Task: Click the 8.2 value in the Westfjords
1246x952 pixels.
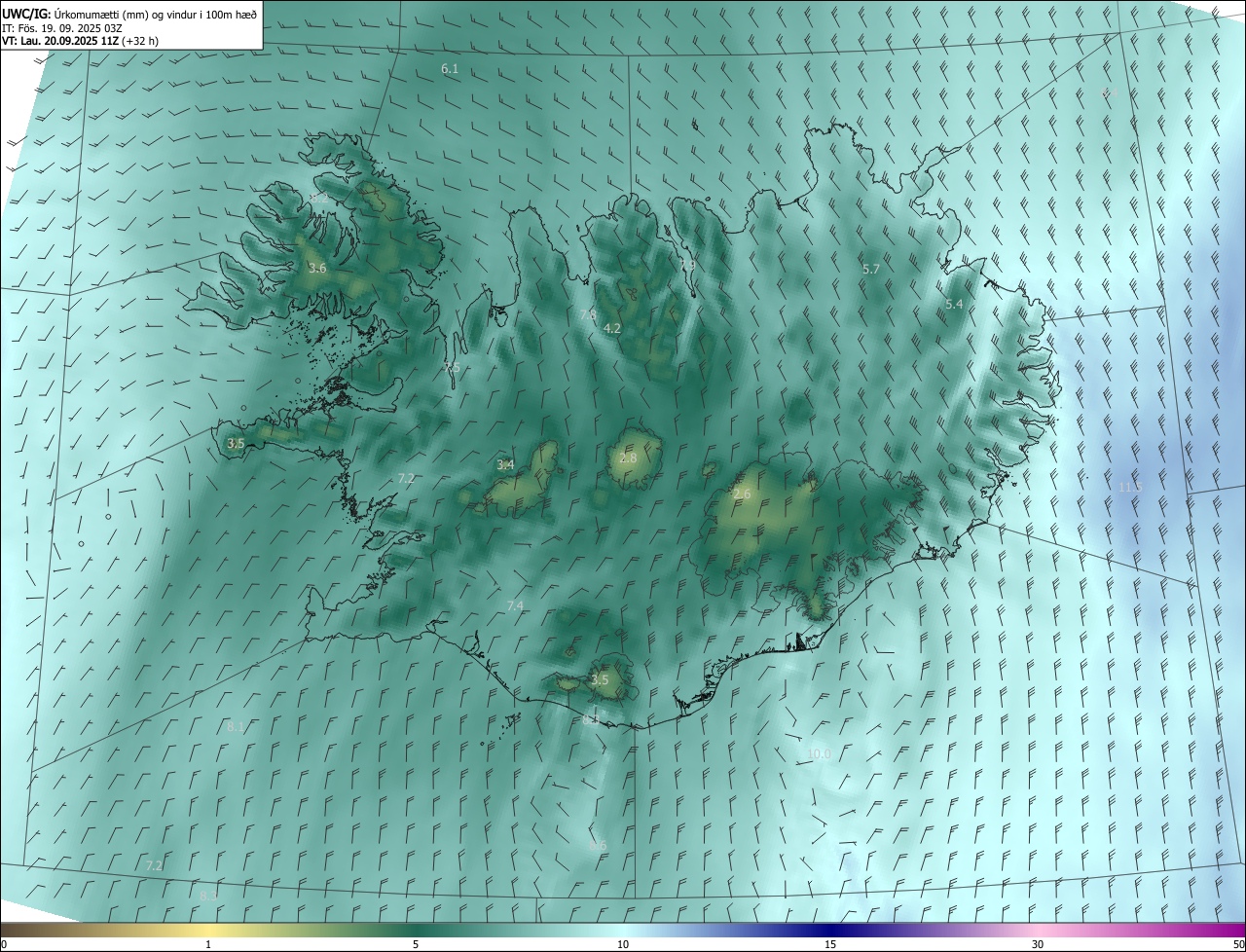Action: click(x=318, y=199)
